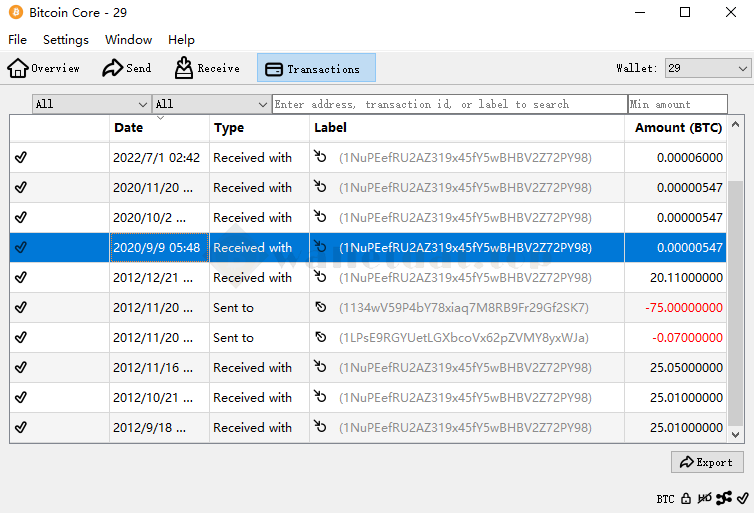Open the Help menu
The width and height of the screenshot is (754, 513).
(x=181, y=40)
